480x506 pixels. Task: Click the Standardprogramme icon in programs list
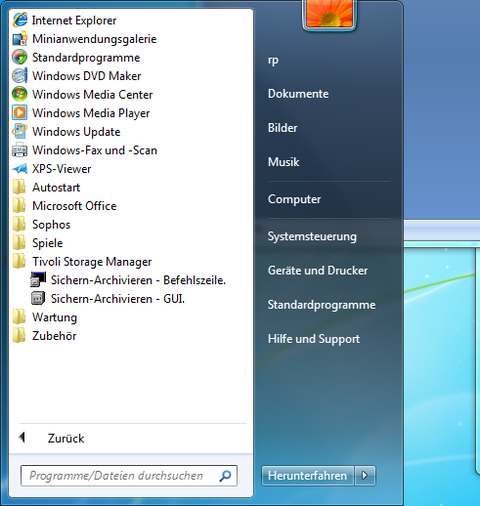click(20, 57)
